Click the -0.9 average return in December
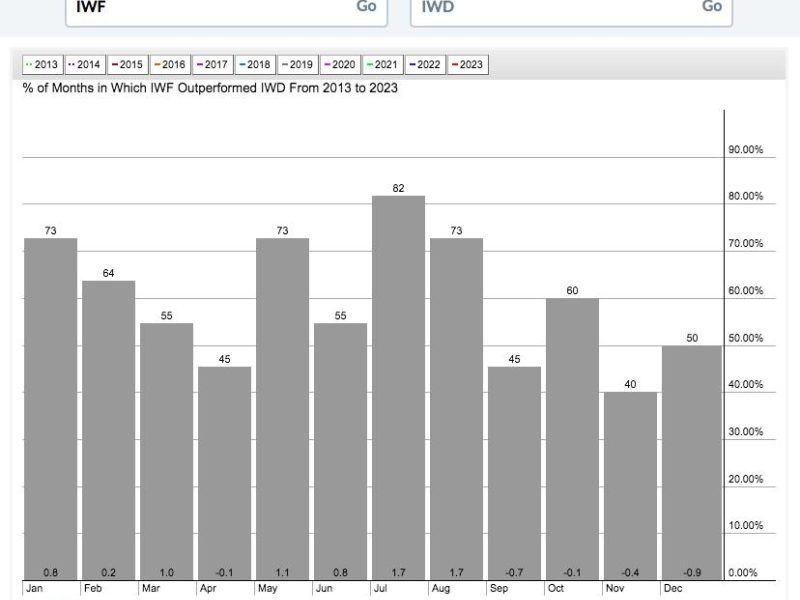Screen dimensions: 800x600 tap(692, 572)
